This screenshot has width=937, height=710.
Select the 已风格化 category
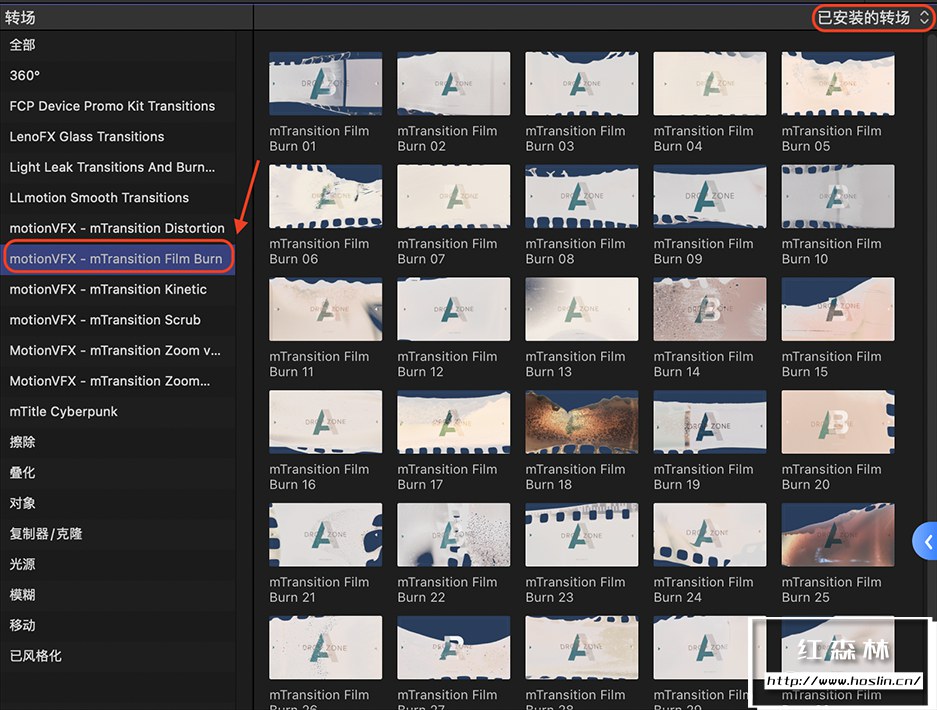click(x=118, y=655)
